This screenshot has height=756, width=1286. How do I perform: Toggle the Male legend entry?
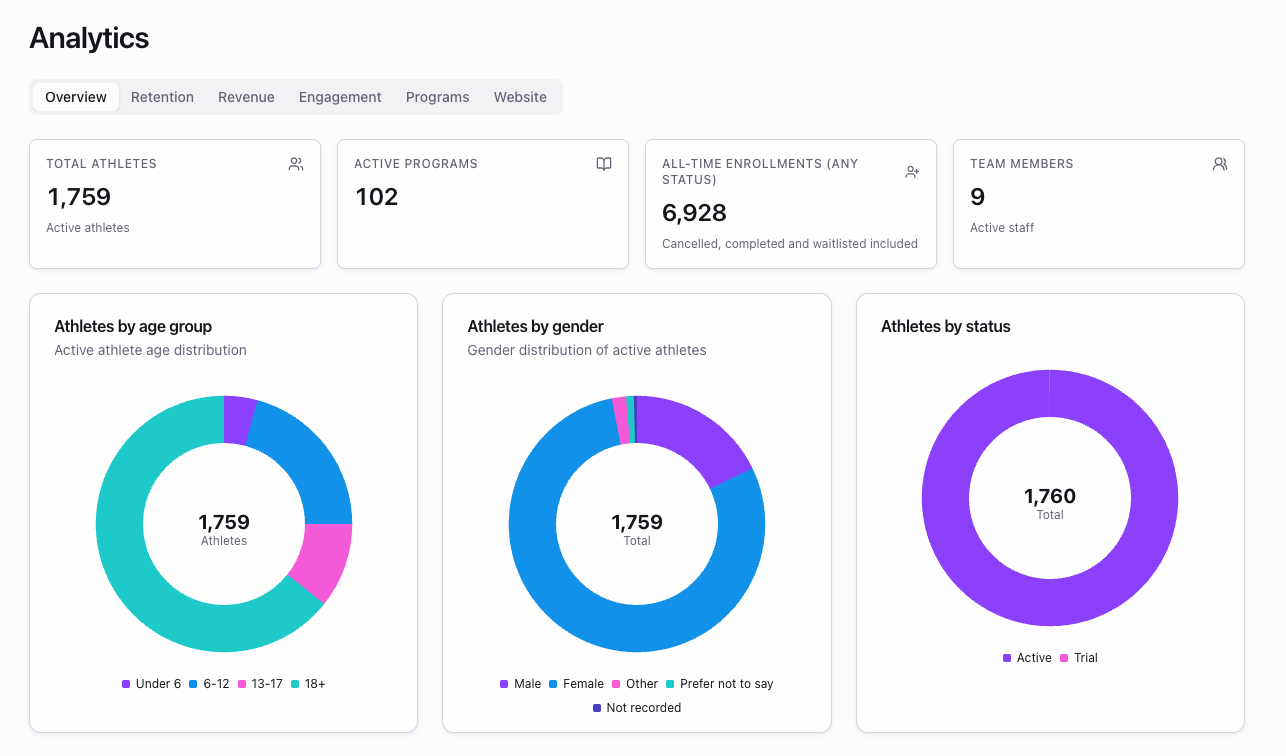pos(520,684)
